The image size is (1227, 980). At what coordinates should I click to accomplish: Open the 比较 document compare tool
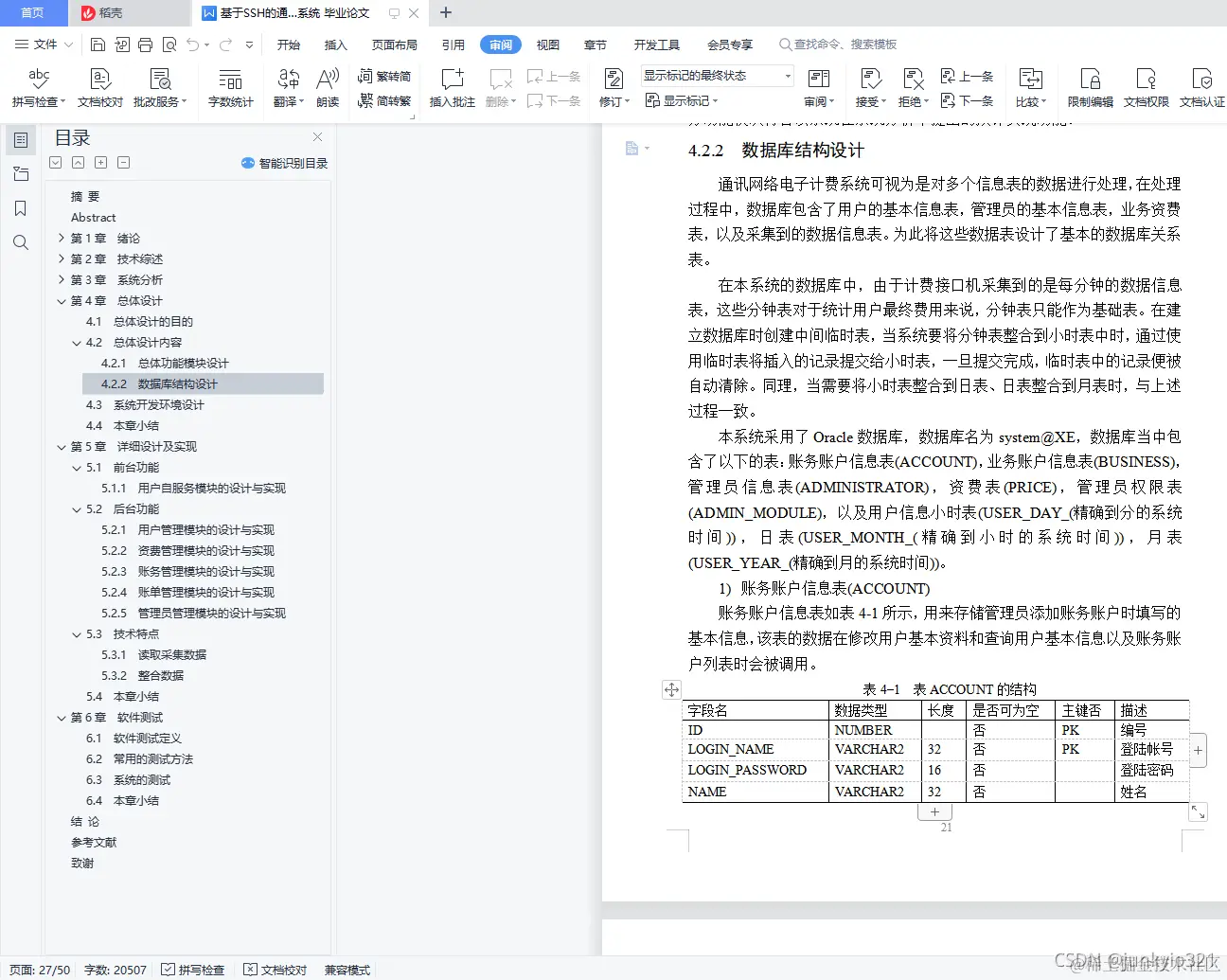coord(1032,88)
